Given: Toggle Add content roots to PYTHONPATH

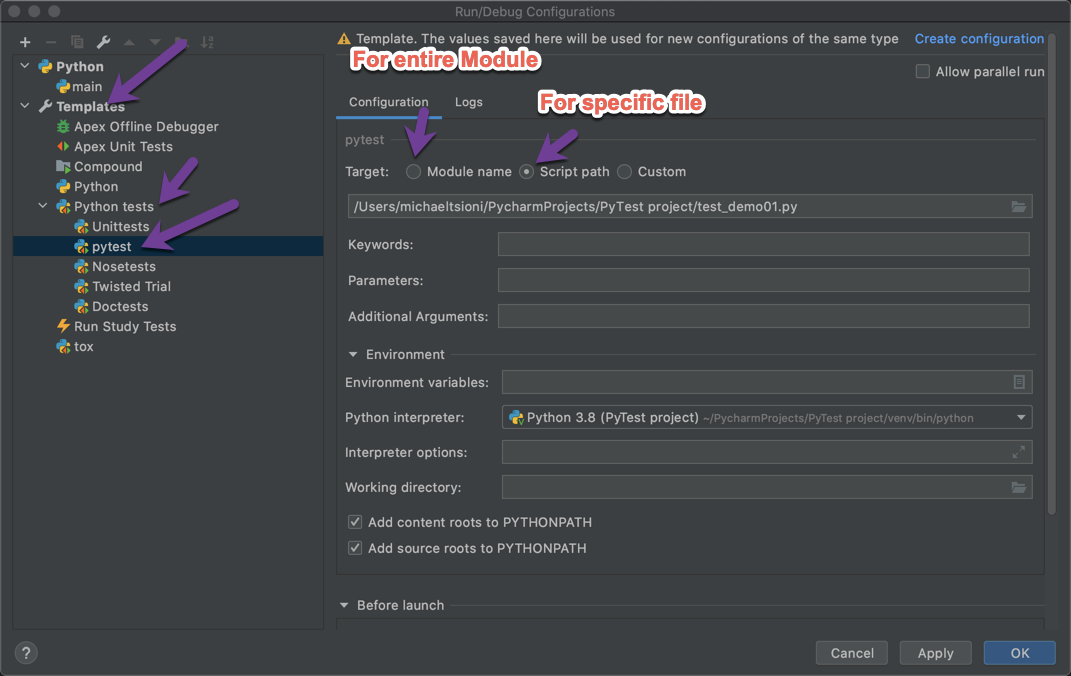Looking at the screenshot, I should (355, 522).
